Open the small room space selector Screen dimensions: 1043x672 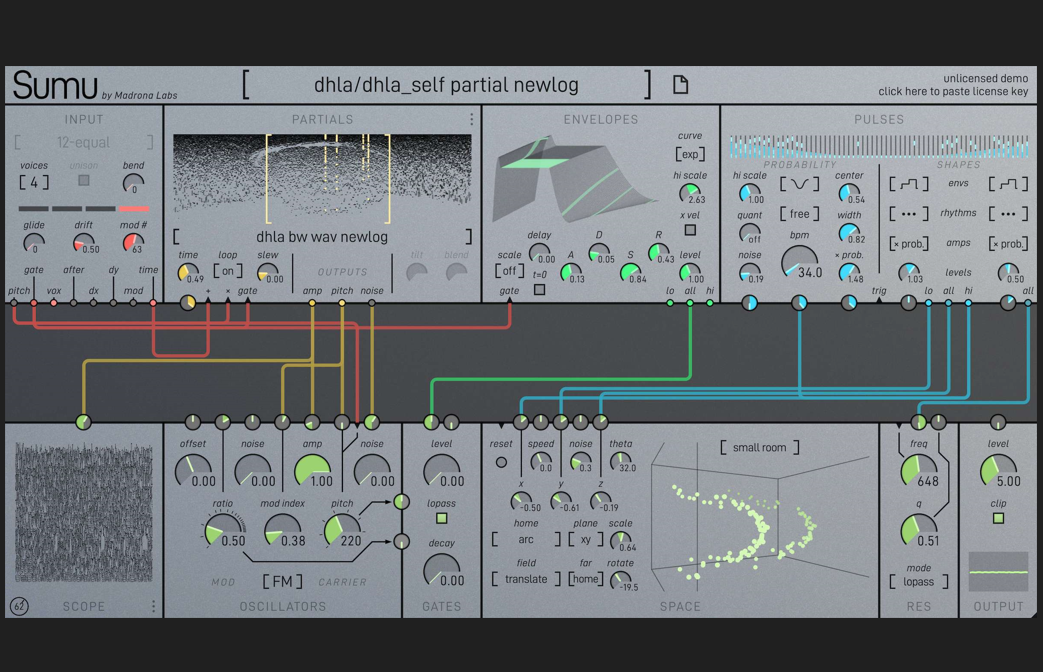point(760,448)
